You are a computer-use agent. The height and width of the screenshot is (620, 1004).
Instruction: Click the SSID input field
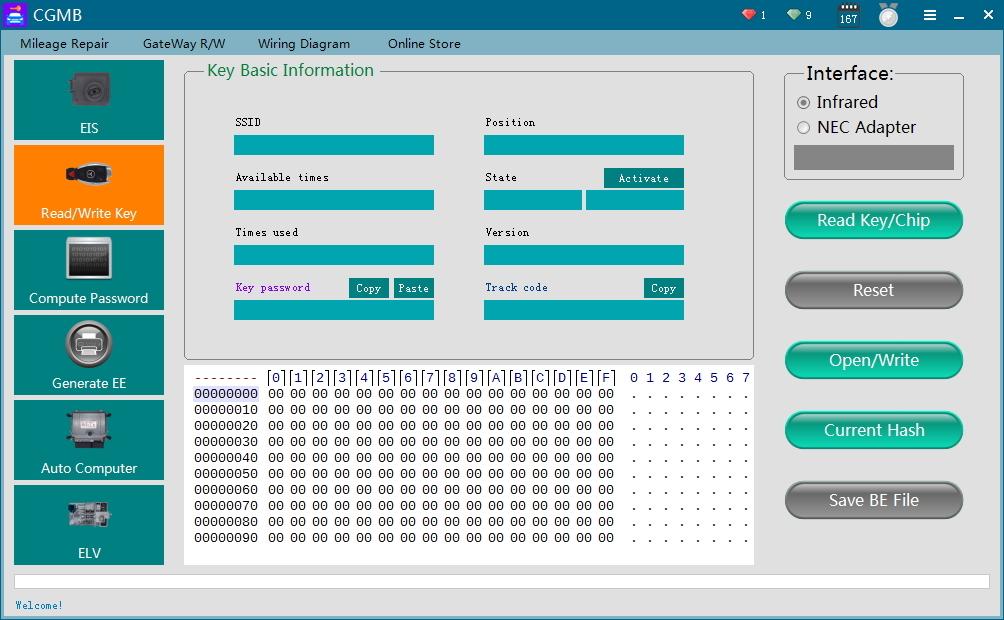(333, 144)
